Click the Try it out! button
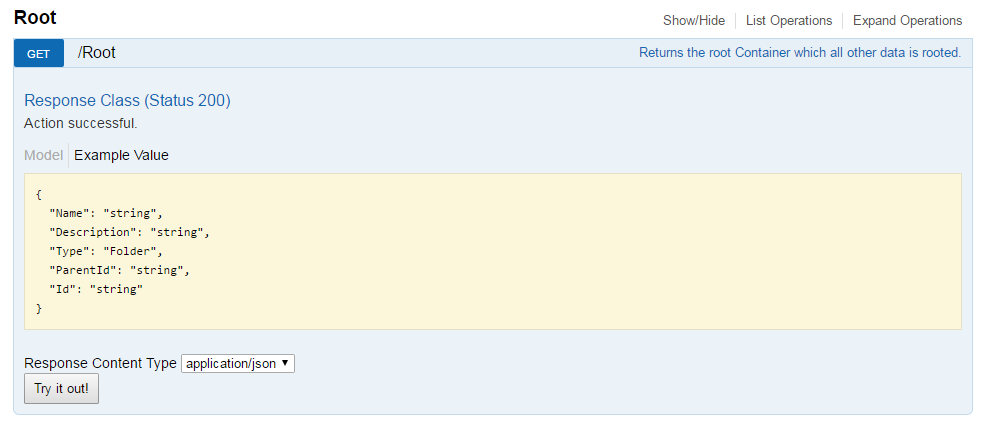This screenshot has width=984, height=424. (62, 389)
